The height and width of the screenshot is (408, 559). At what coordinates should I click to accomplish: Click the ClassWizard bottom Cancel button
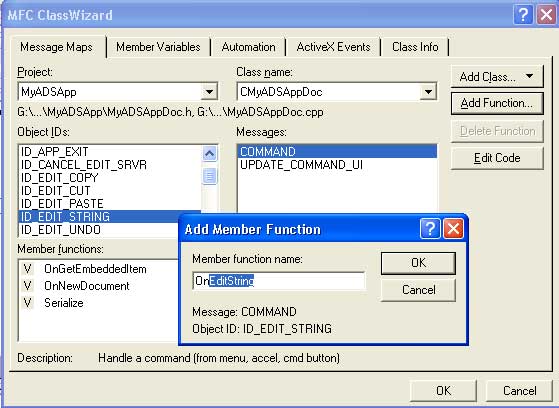(519, 391)
